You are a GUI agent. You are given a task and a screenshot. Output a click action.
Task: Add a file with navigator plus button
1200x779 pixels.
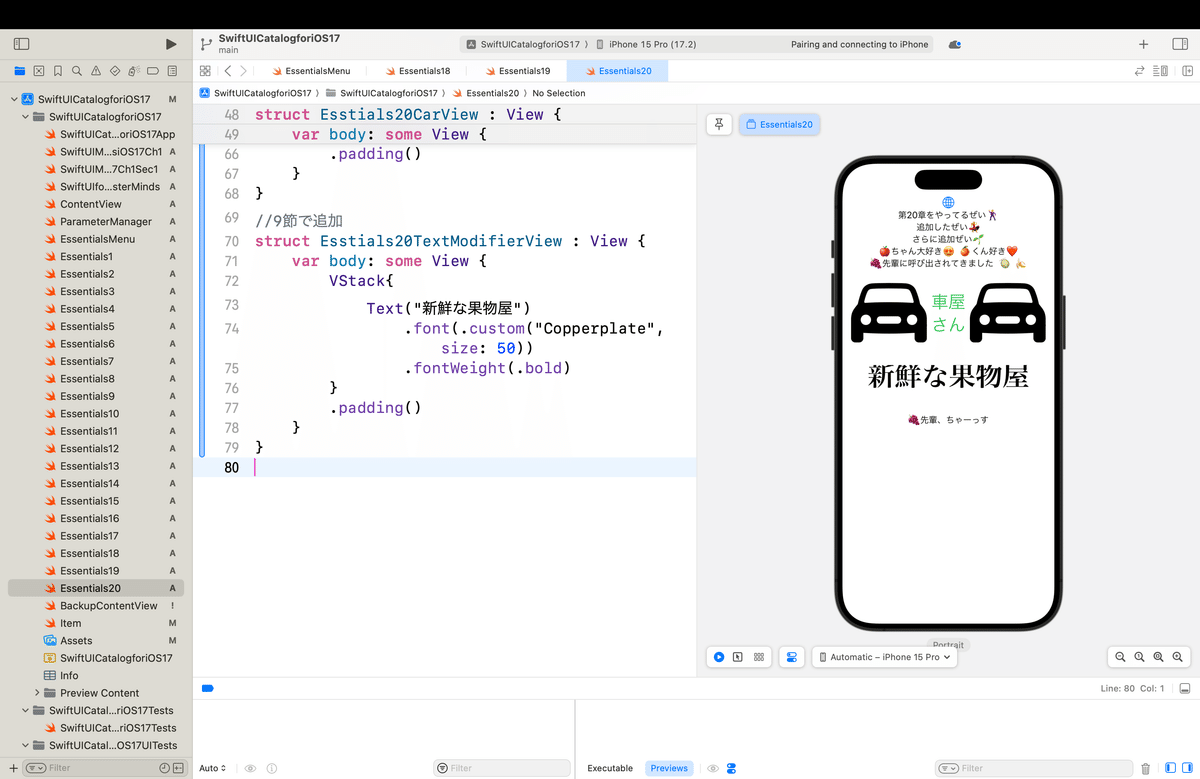(13, 768)
